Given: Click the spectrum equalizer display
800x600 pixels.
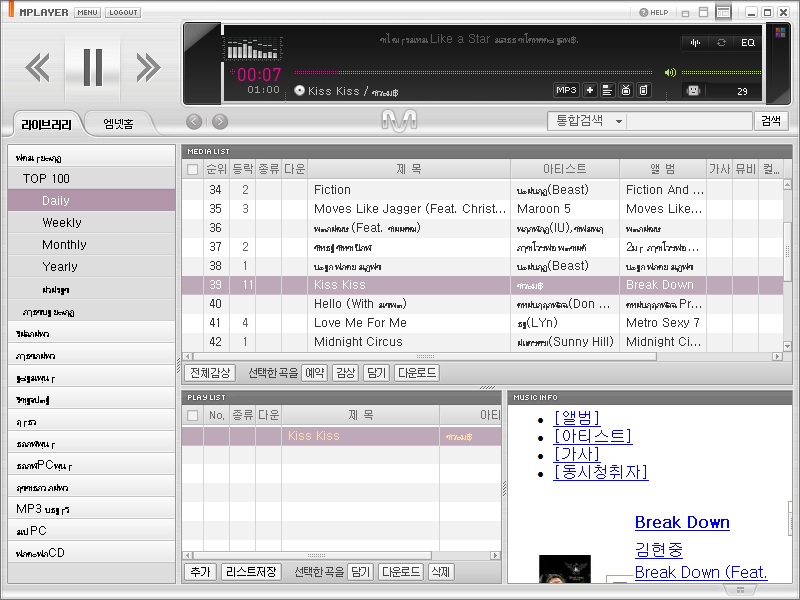Looking at the screenshot, I should point(253,48).
